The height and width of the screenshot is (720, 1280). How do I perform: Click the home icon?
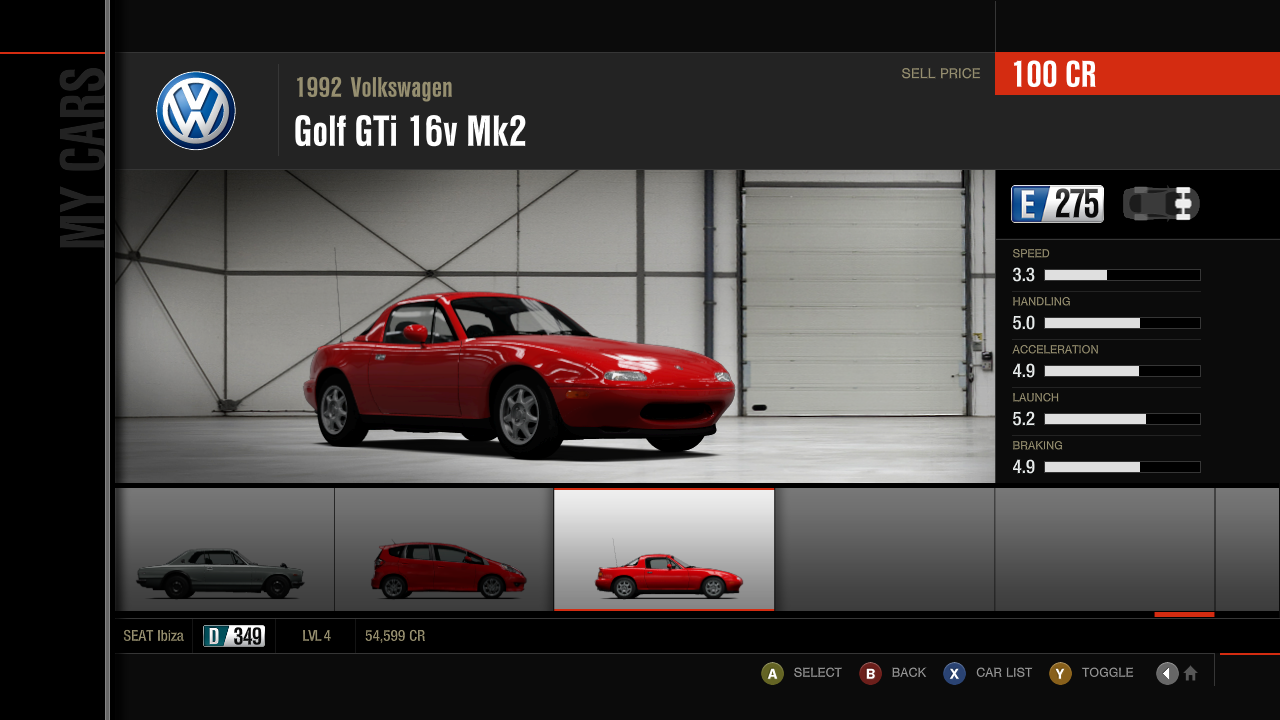coord(1190,673)
